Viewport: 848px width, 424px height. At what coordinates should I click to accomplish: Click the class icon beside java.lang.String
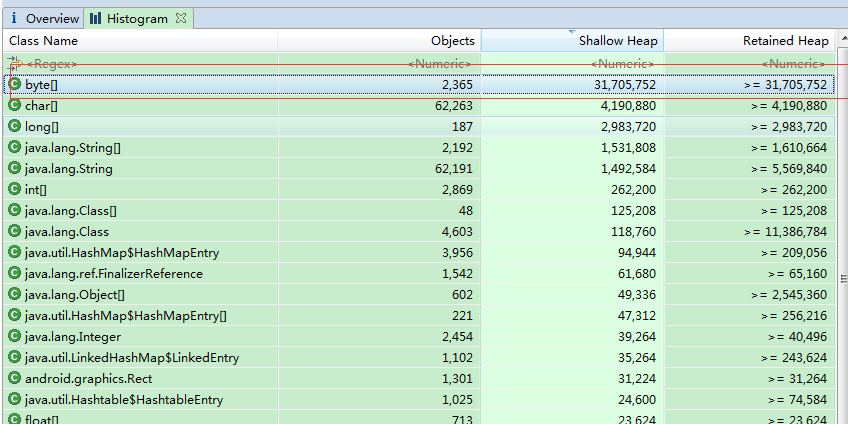click(x=15, y=168)
